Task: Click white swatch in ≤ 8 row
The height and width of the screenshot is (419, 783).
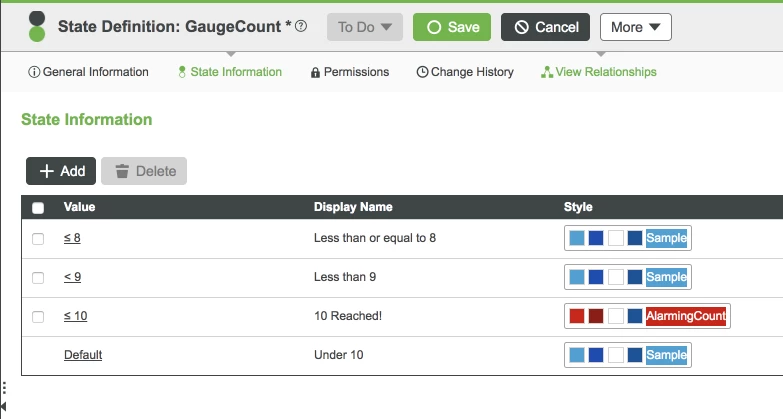Action: pyautogui.click(x=616, y=238)
